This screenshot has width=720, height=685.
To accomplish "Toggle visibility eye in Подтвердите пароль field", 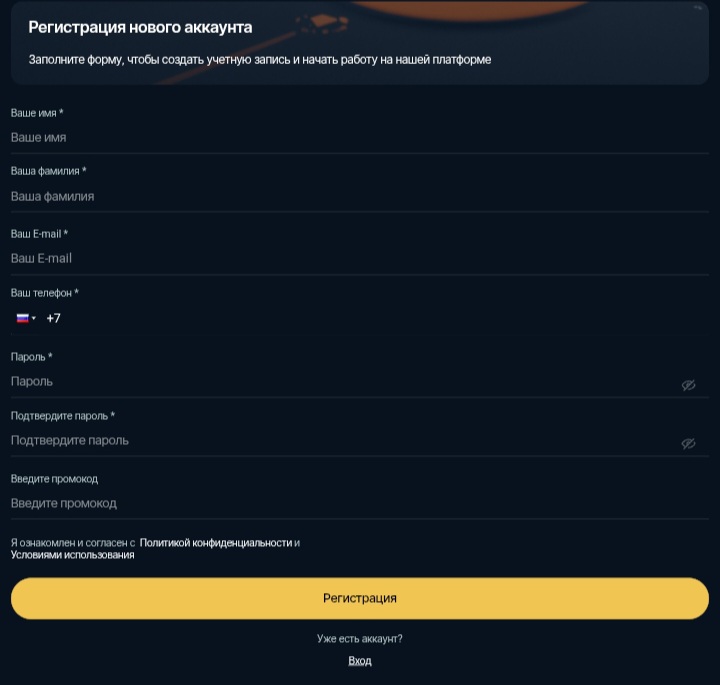I will click(x=688, y=443).
